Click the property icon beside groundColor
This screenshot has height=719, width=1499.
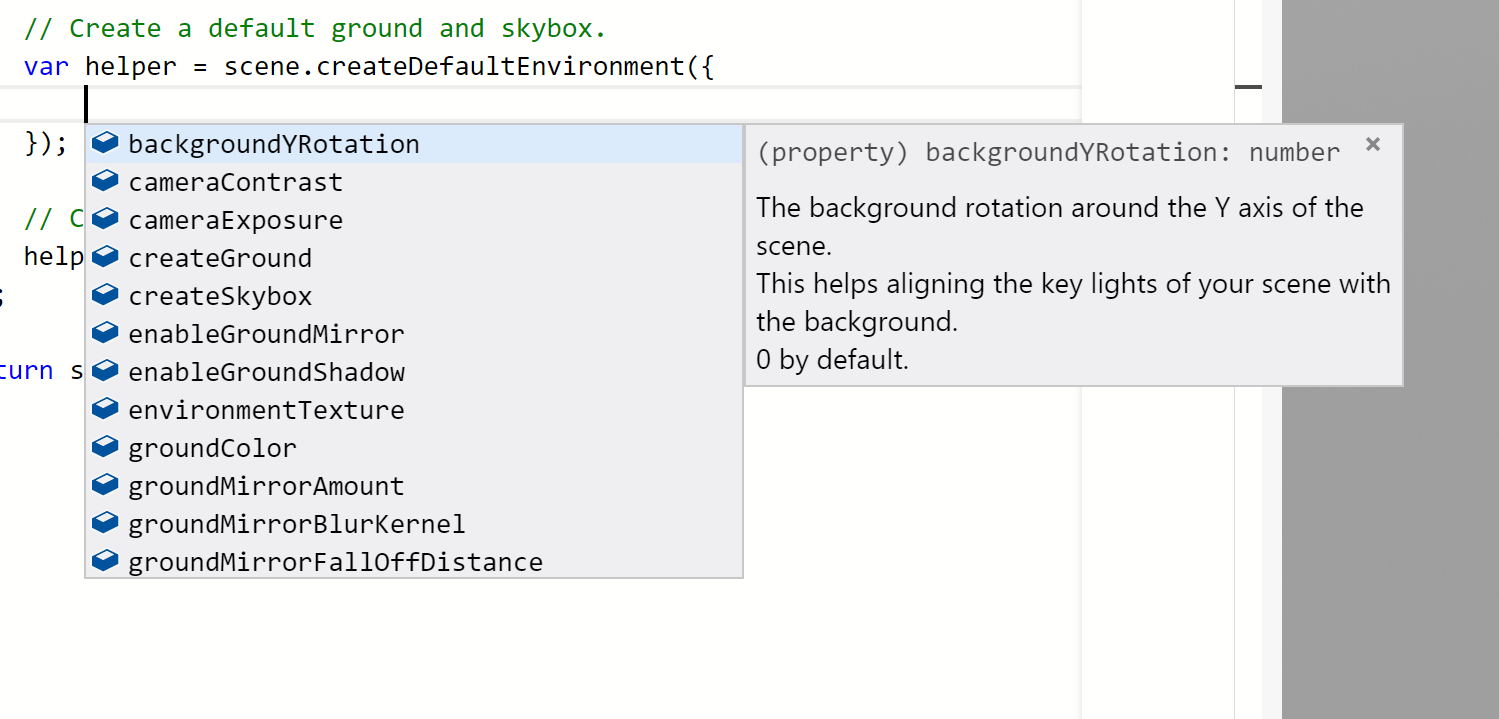point(105,448)
